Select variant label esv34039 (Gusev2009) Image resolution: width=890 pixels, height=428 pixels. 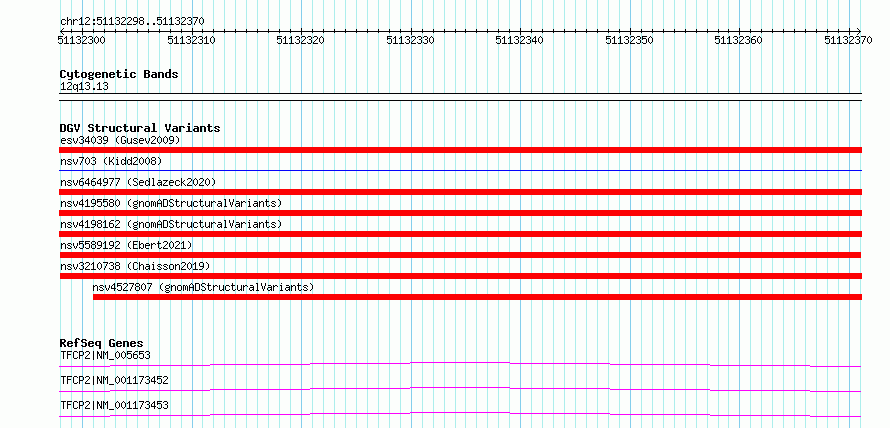(x=120, y=140)
